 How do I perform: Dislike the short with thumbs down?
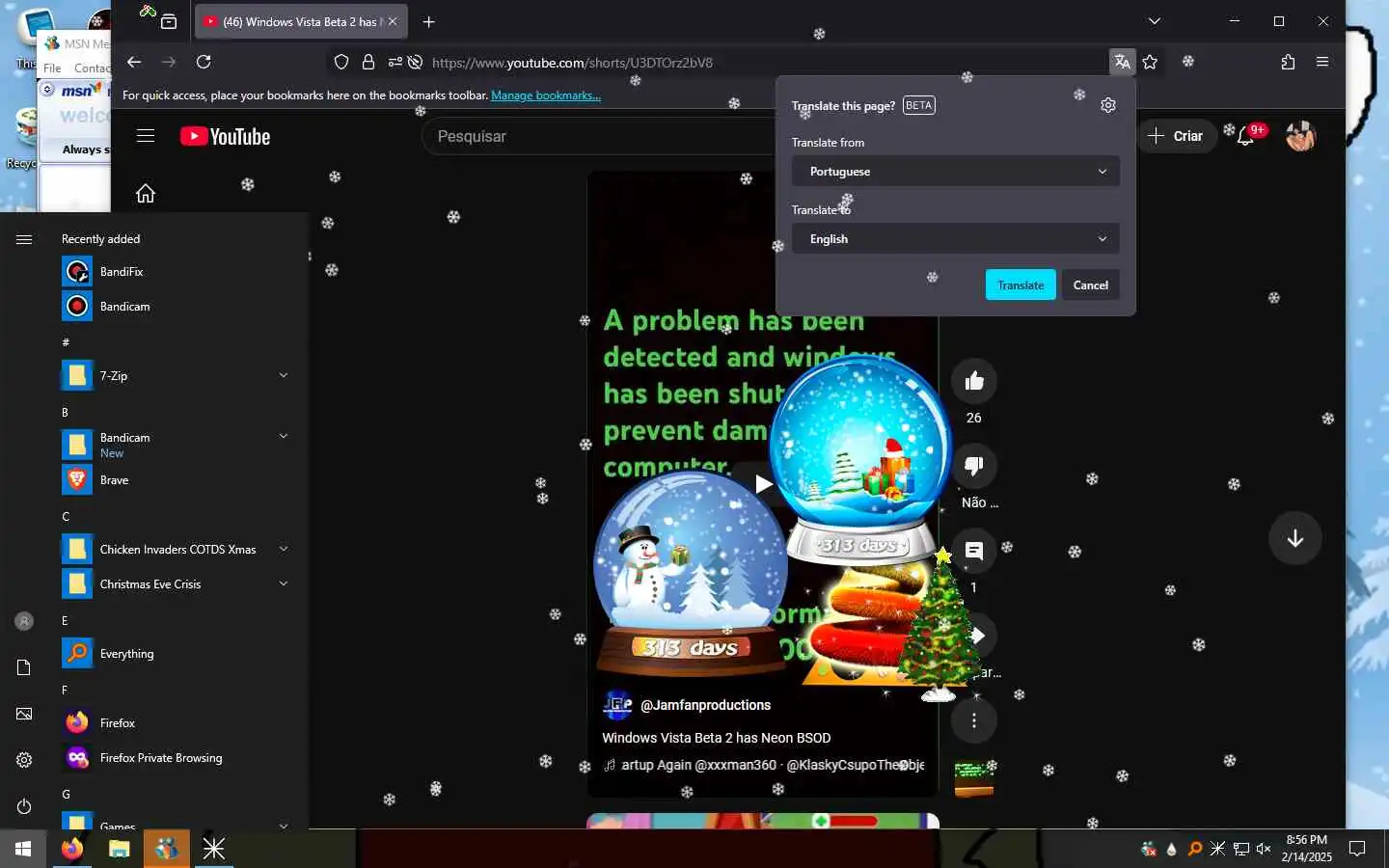pyautogui.click(x=974, y=466)
